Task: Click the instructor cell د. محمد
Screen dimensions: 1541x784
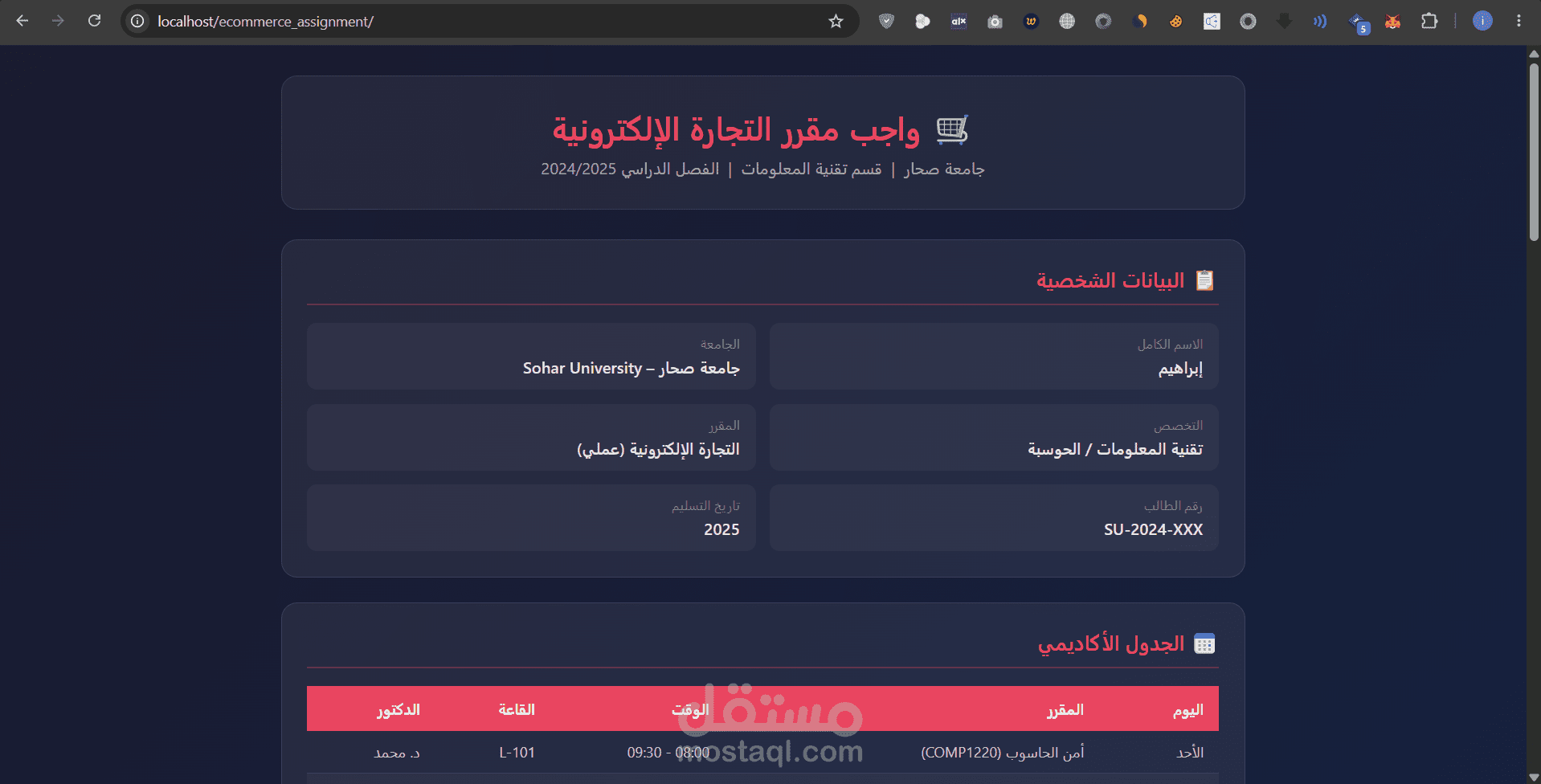Action: 397,753
